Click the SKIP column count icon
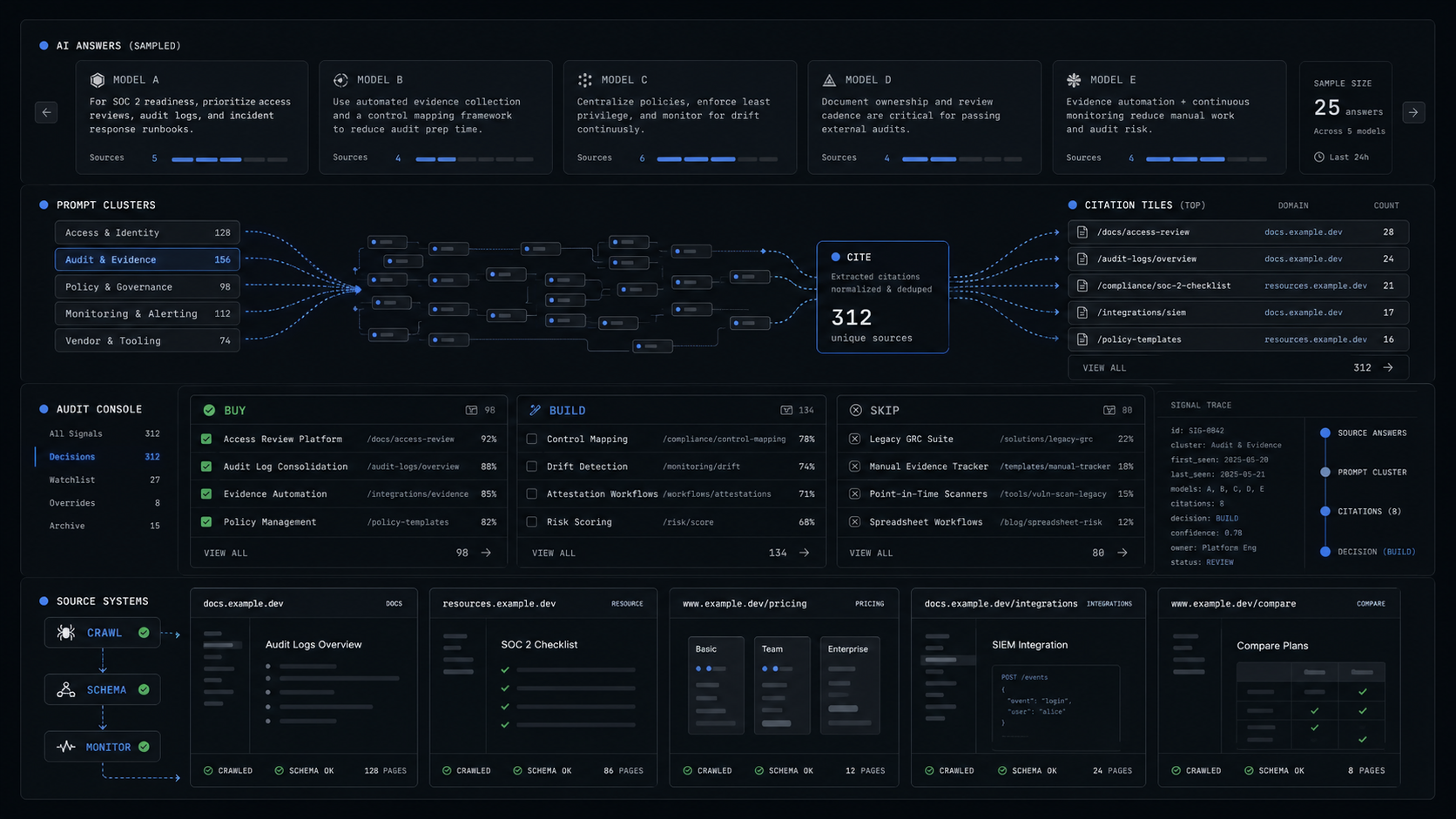Viewport: 1456px width, 819px height. point(1109,410)
